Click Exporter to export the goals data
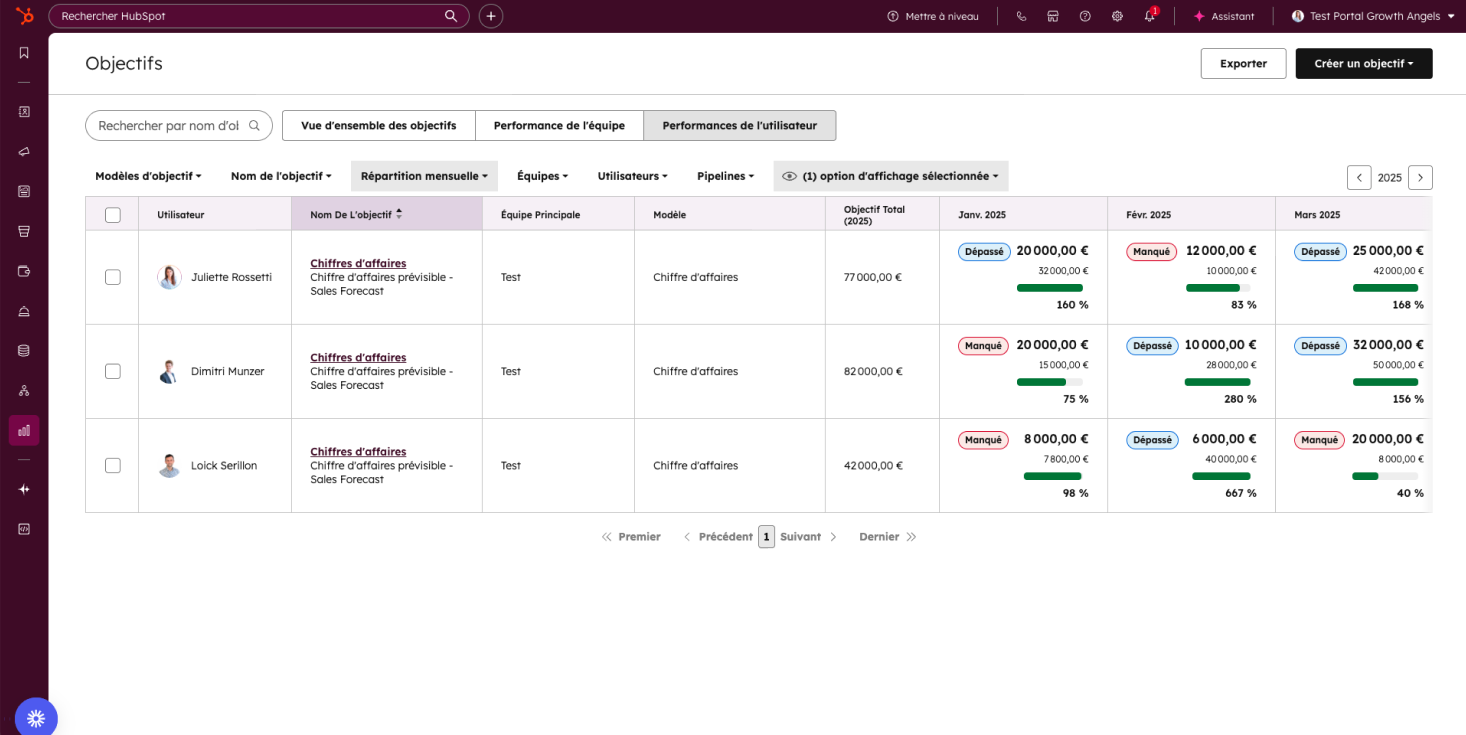The height and width of the screenshot is (735, 1466). 1243,63
